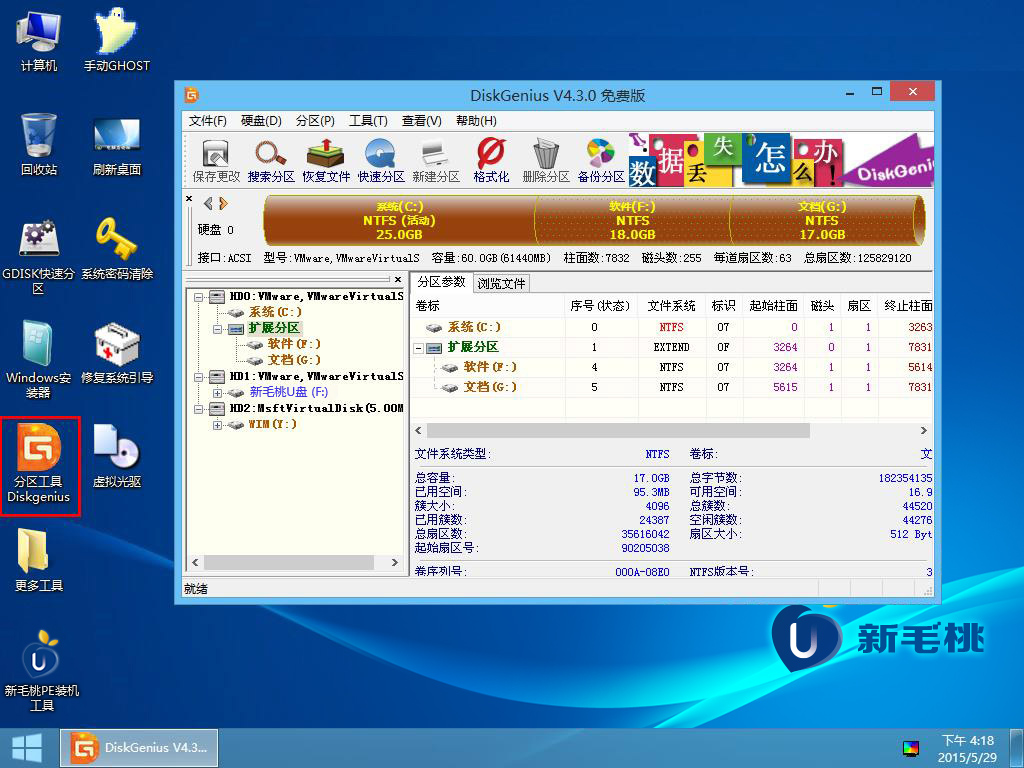Open the 搜索分区 search partition tool
This screenshot has width=1024, height=768.
click(x=271, y=161)
